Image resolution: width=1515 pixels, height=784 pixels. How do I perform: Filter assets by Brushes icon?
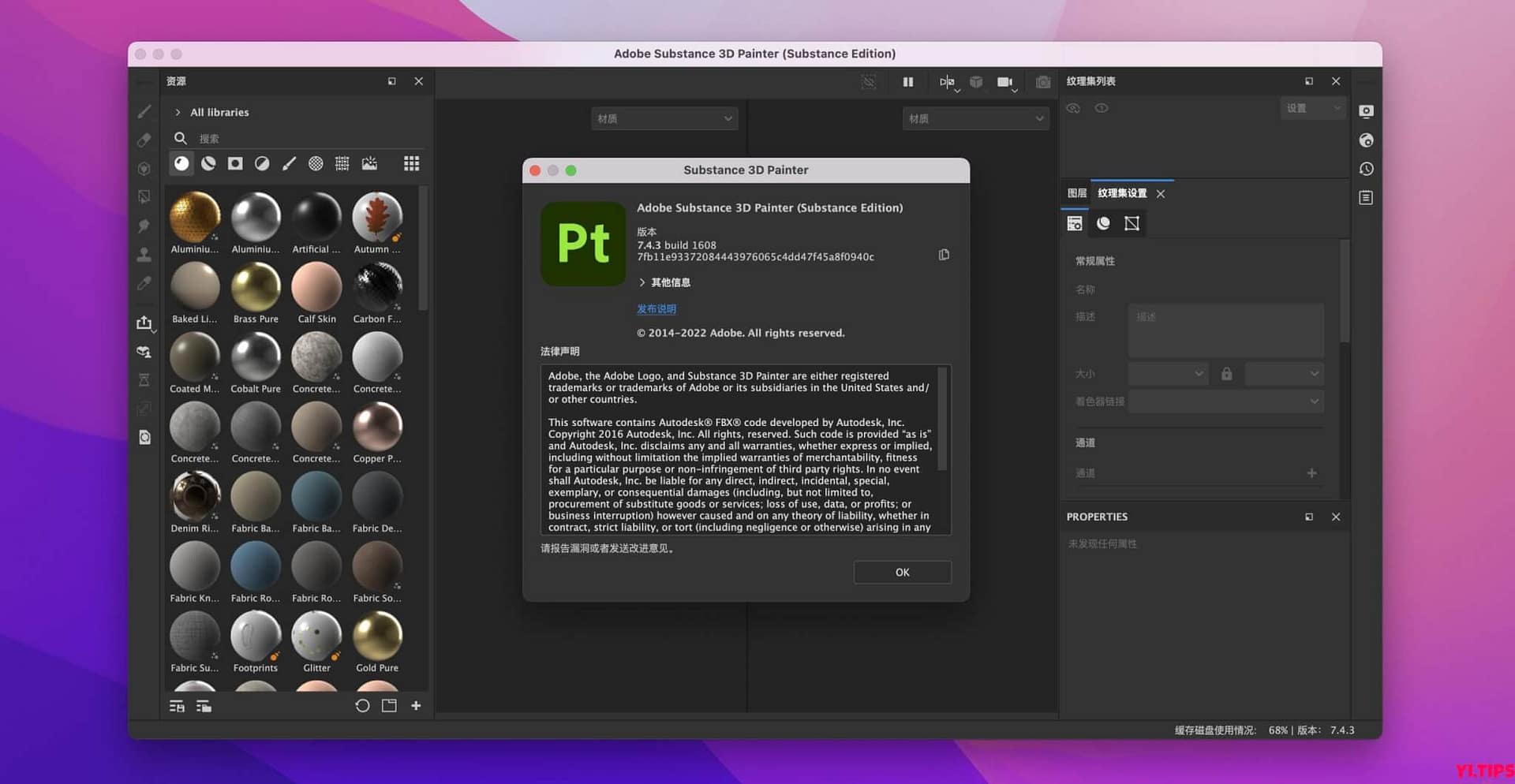coord(289,163)
